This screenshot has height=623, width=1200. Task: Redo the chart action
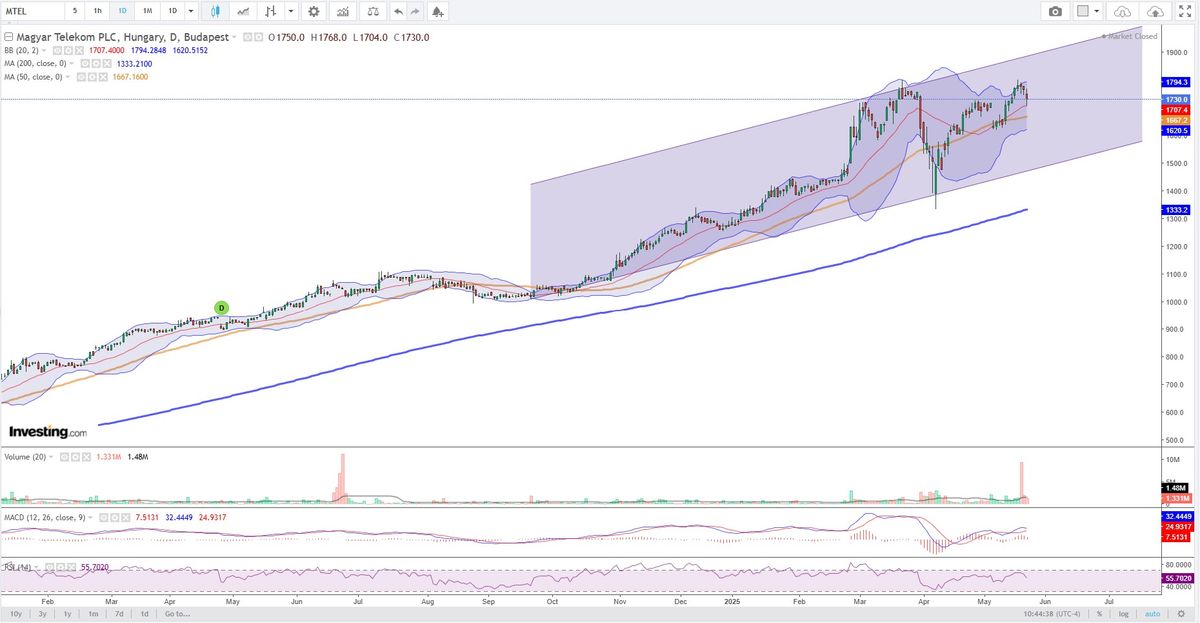tap(415, 11)
